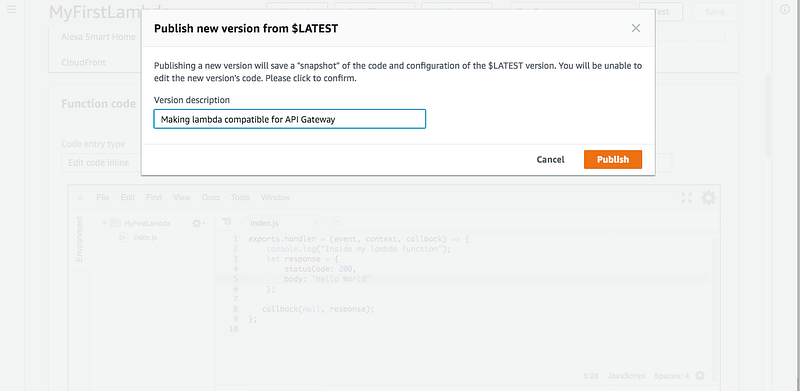Open the Spaces: 4 indentation selector
Viewport: 800px width, 391px height.
coord(671,376)
